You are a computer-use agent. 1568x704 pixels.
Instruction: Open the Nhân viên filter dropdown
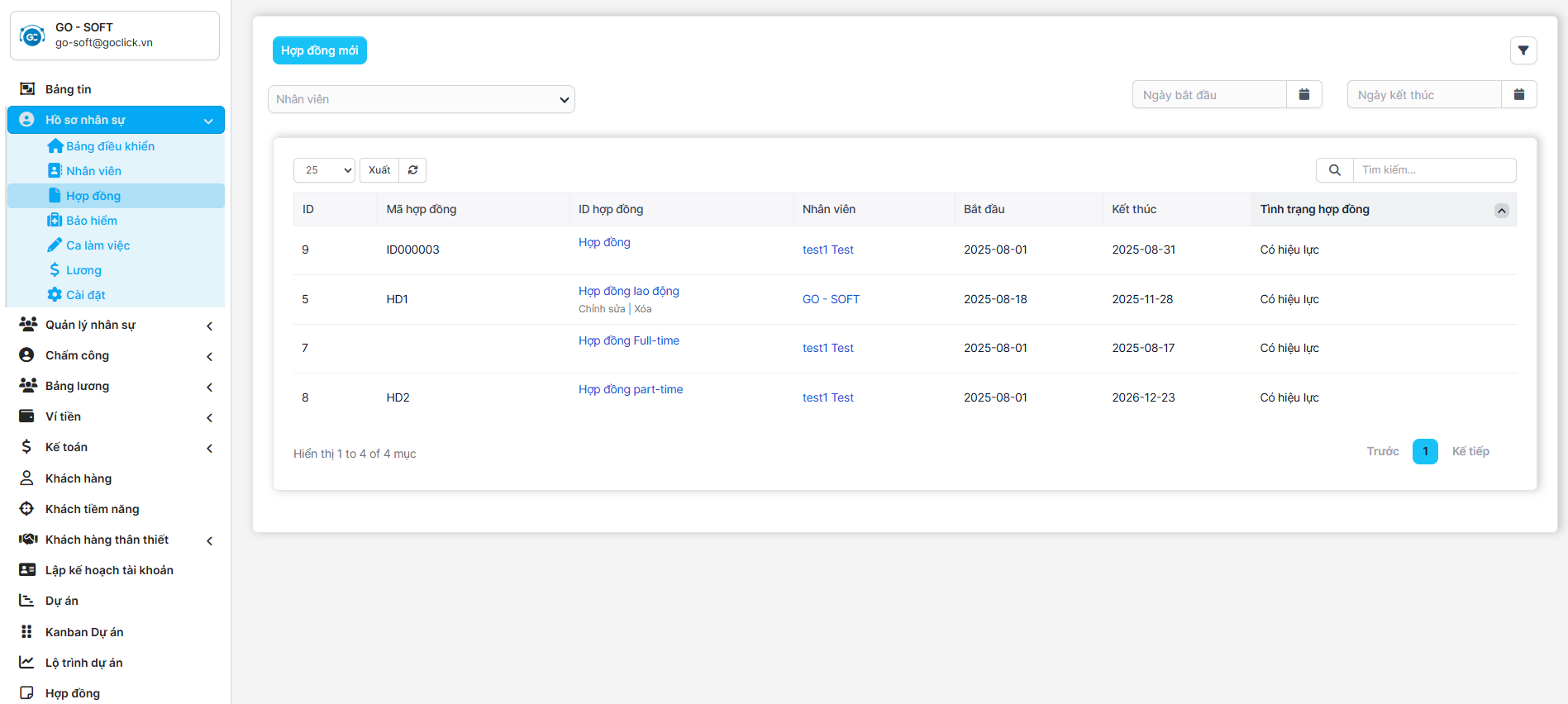coord(421,99)
